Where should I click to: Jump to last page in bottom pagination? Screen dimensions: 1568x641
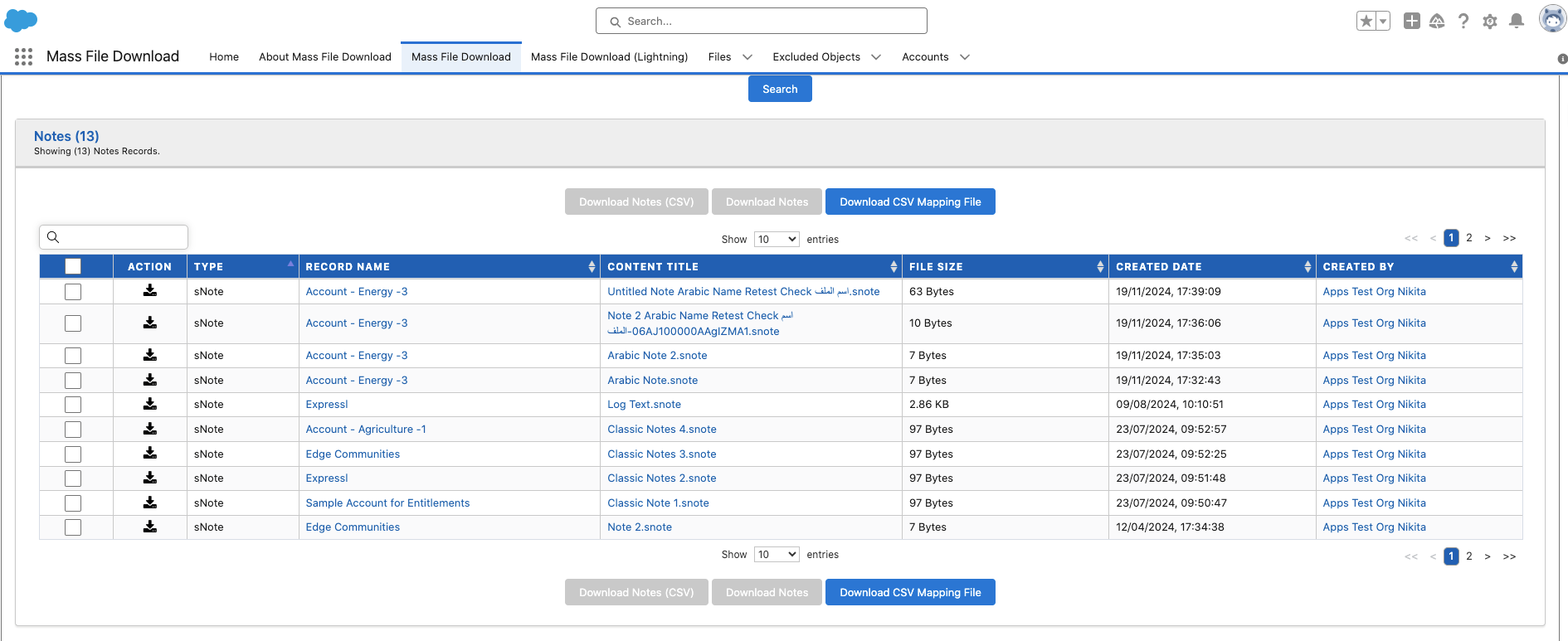point(1509,556)
